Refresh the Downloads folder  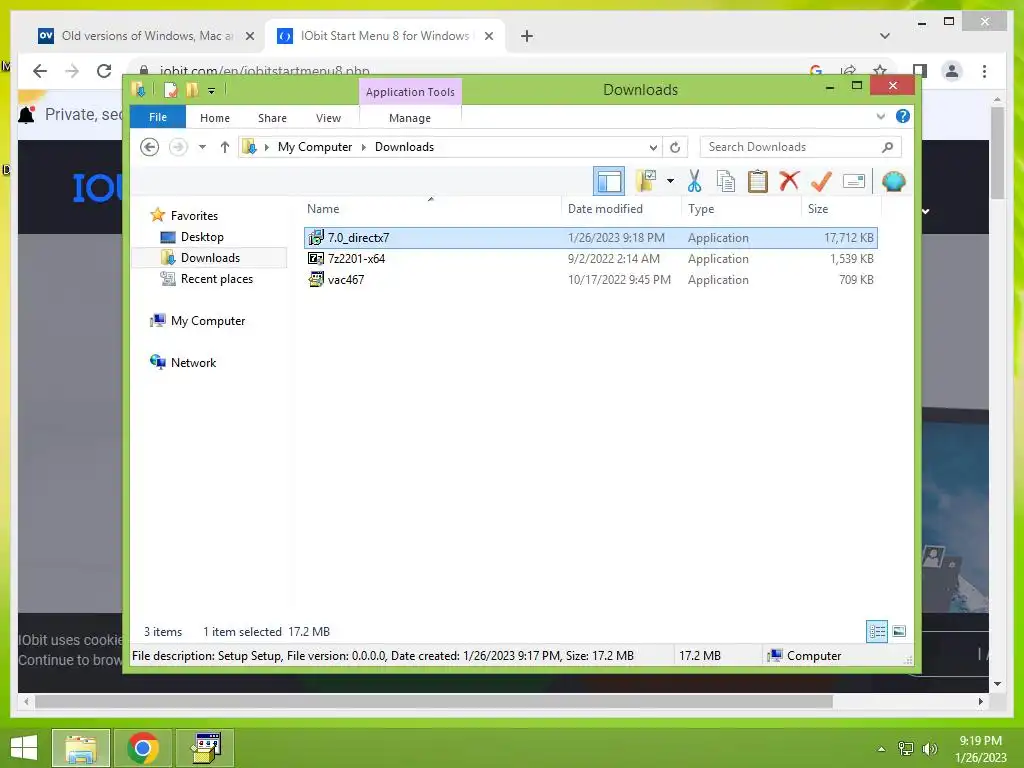click(x=675, y=147)
